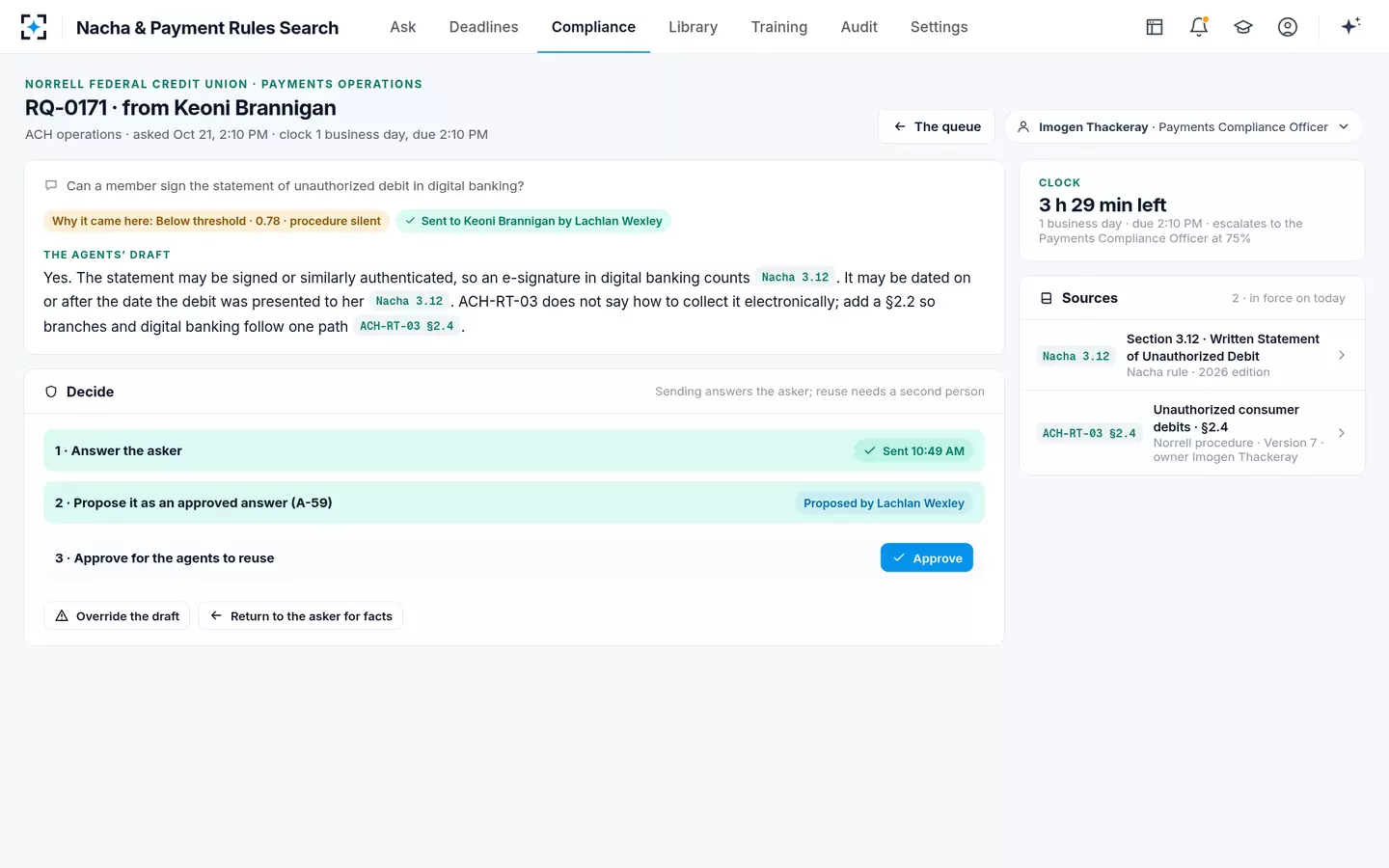Open the Audit tab
1389x868 pixels.
coord(858,27)
